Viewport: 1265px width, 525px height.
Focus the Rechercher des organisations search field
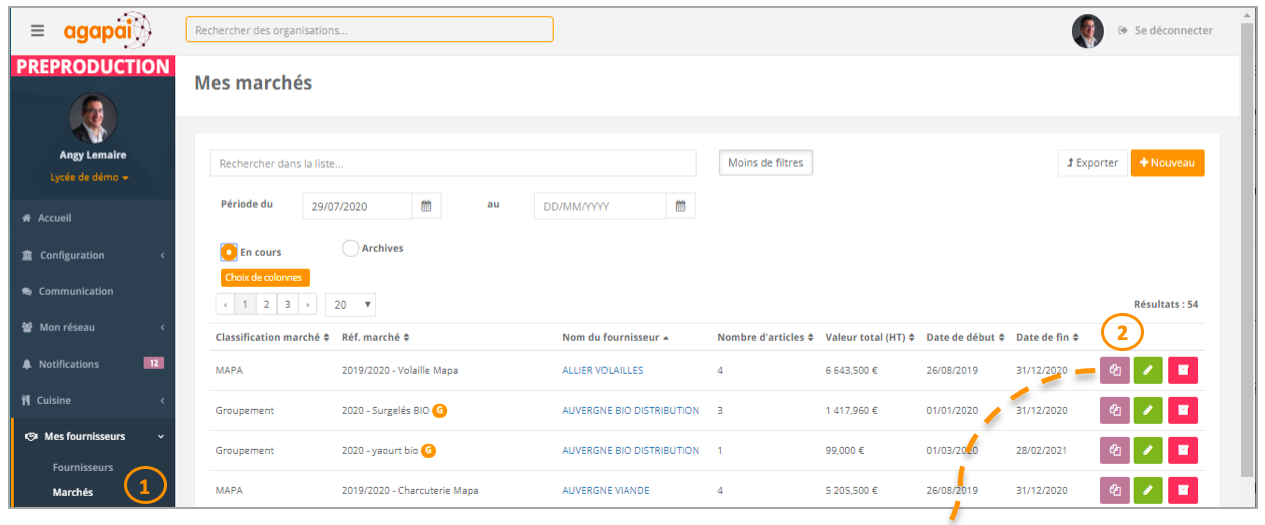click(369, 30)
